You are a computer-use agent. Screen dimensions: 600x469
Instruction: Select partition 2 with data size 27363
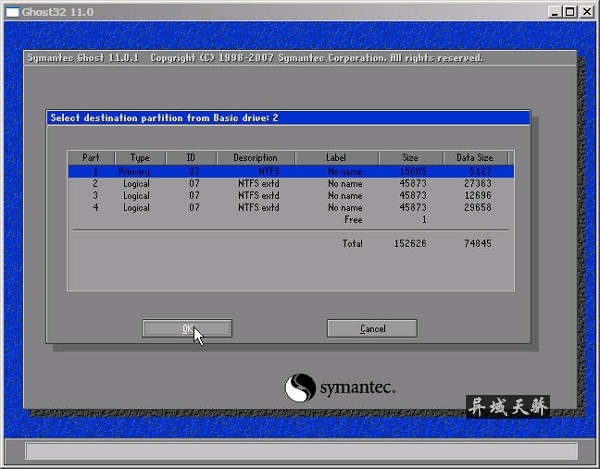pyautogui.click(x=291, y=184)
